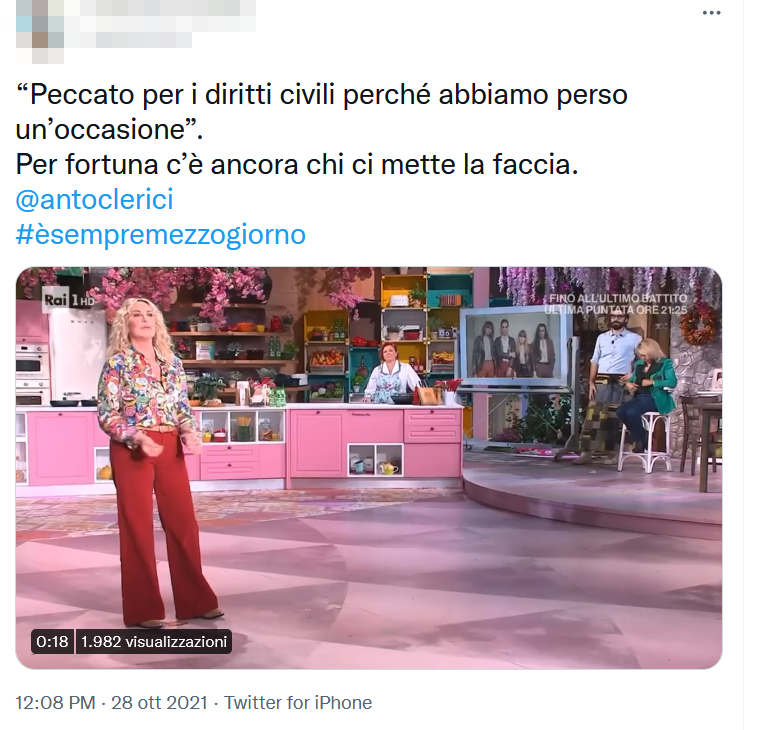Click the cook behind the pink counter

pos(391,374)
